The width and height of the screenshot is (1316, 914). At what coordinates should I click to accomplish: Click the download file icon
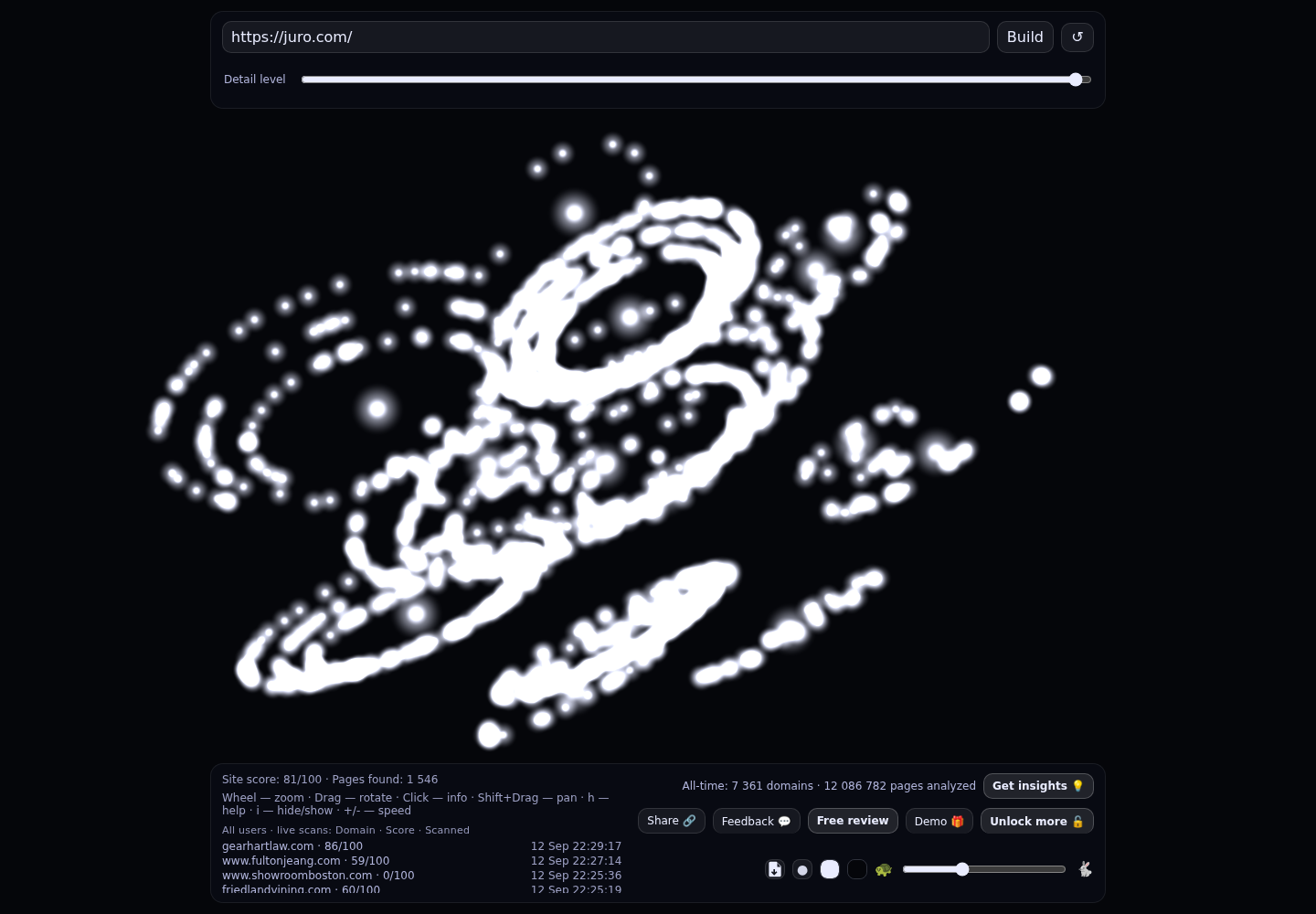point(775,869)
